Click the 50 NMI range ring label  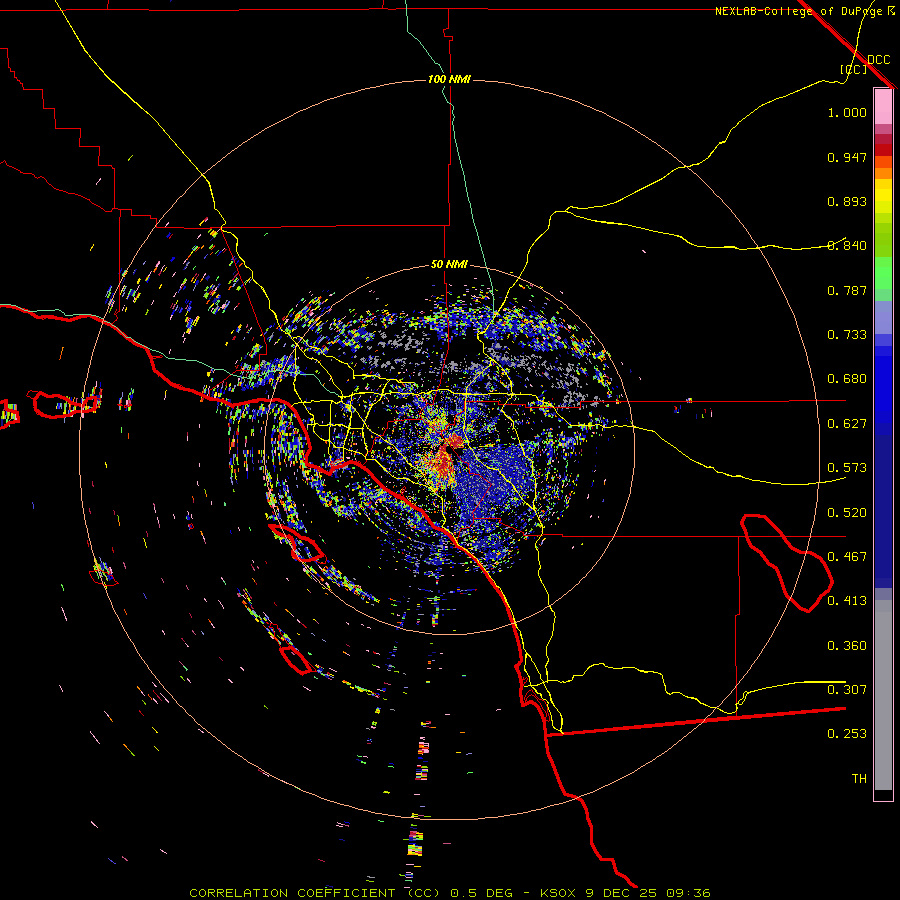coord(449,264)
